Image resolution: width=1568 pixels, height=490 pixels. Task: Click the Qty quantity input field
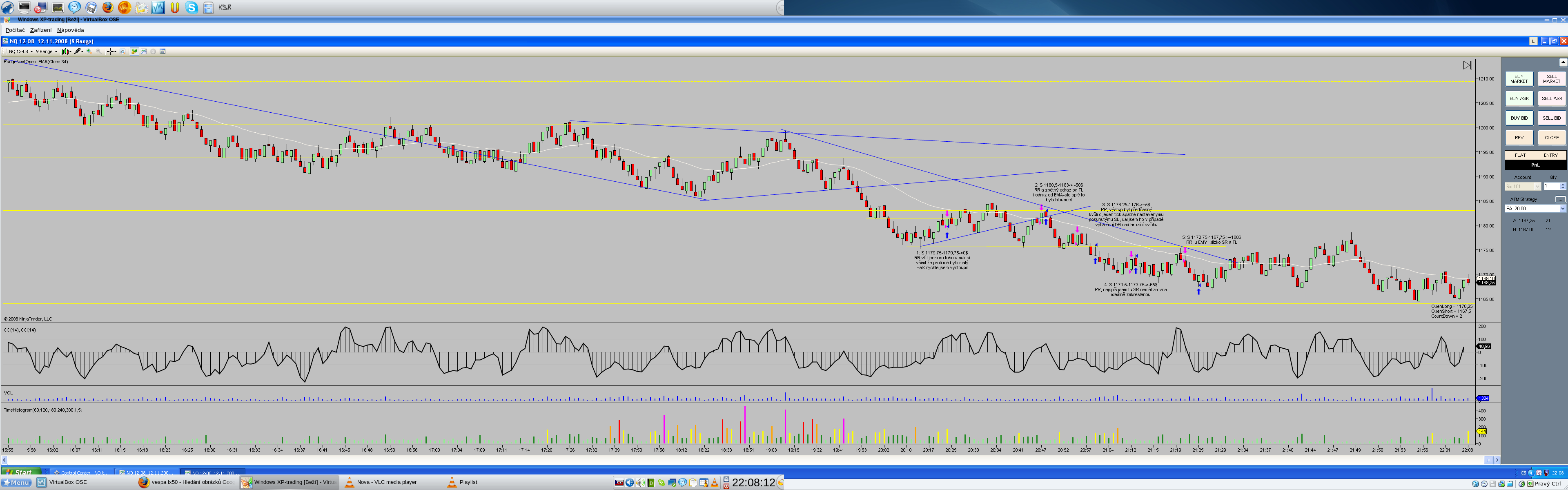1551,186
